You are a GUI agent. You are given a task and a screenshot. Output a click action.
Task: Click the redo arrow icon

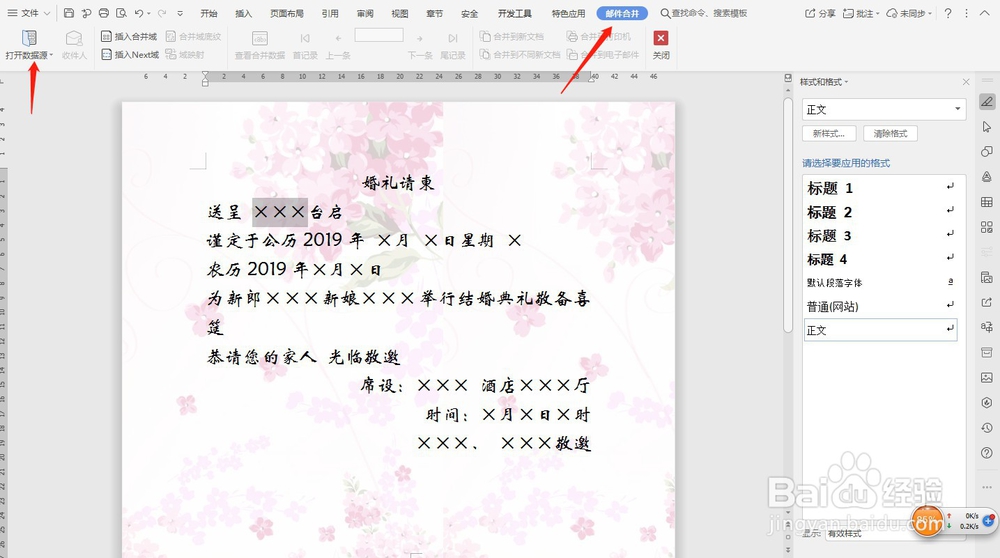tap(162, 13)
